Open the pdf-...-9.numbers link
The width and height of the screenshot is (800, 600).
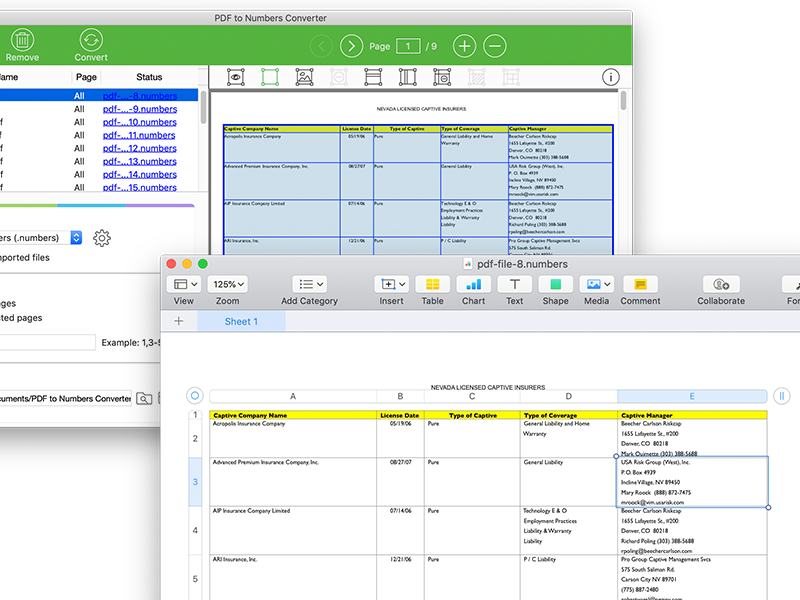(140, 109)
